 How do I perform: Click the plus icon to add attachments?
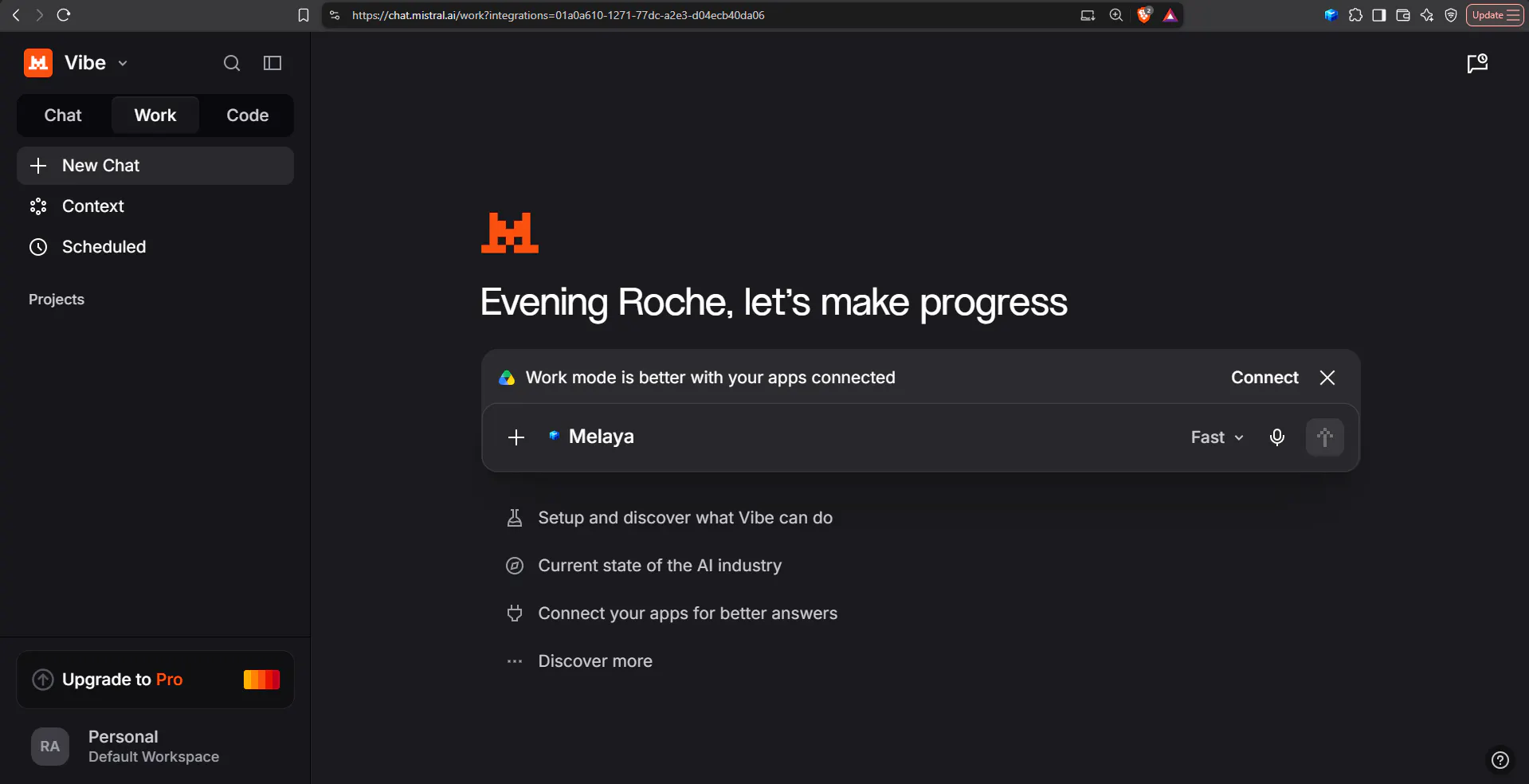point(516,437)
